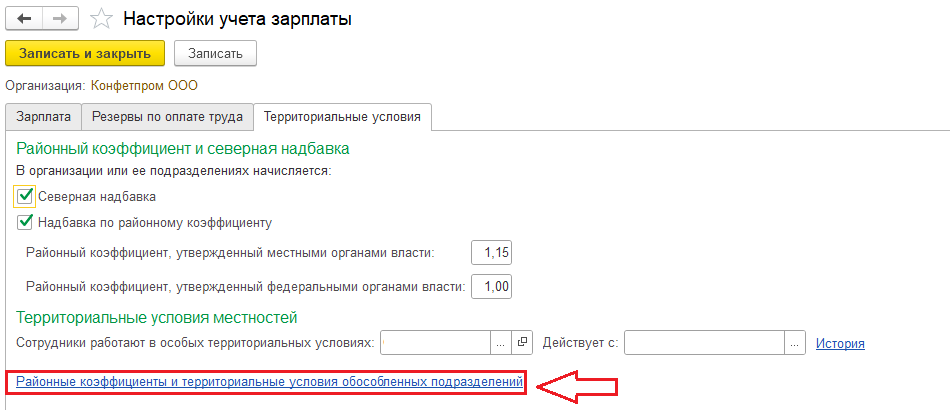Open the 'Резервы по оплате труда' tab
The image size is (950, 410).
pyautogui.click(x=167, y=117)
